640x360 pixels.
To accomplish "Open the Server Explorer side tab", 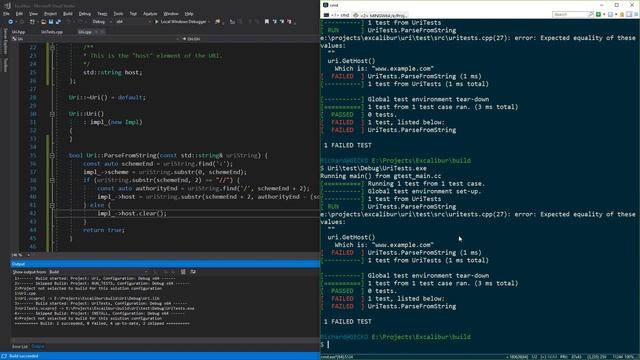I will (5, 41).
